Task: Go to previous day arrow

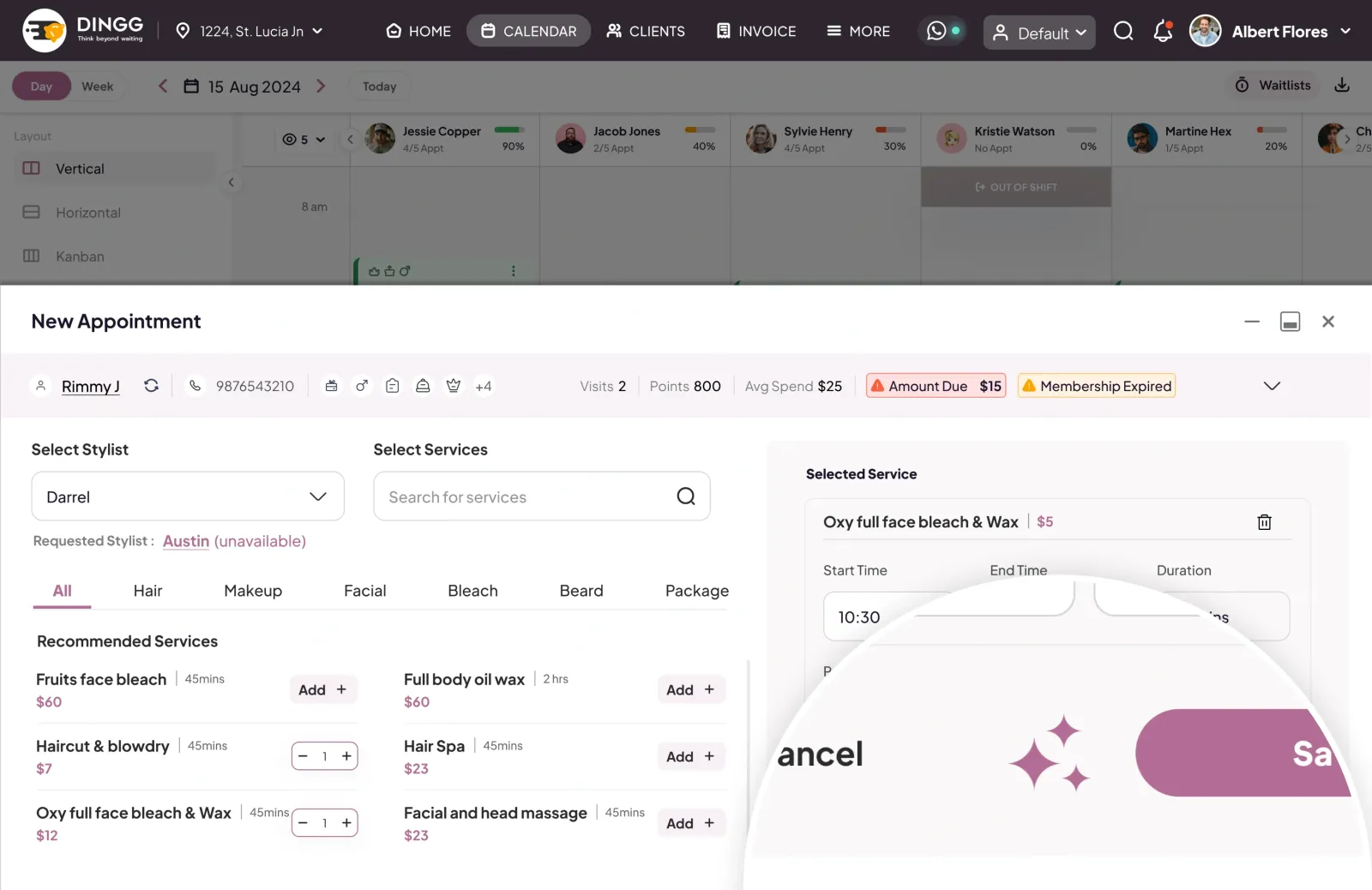Action: click(x=162, y=86)
